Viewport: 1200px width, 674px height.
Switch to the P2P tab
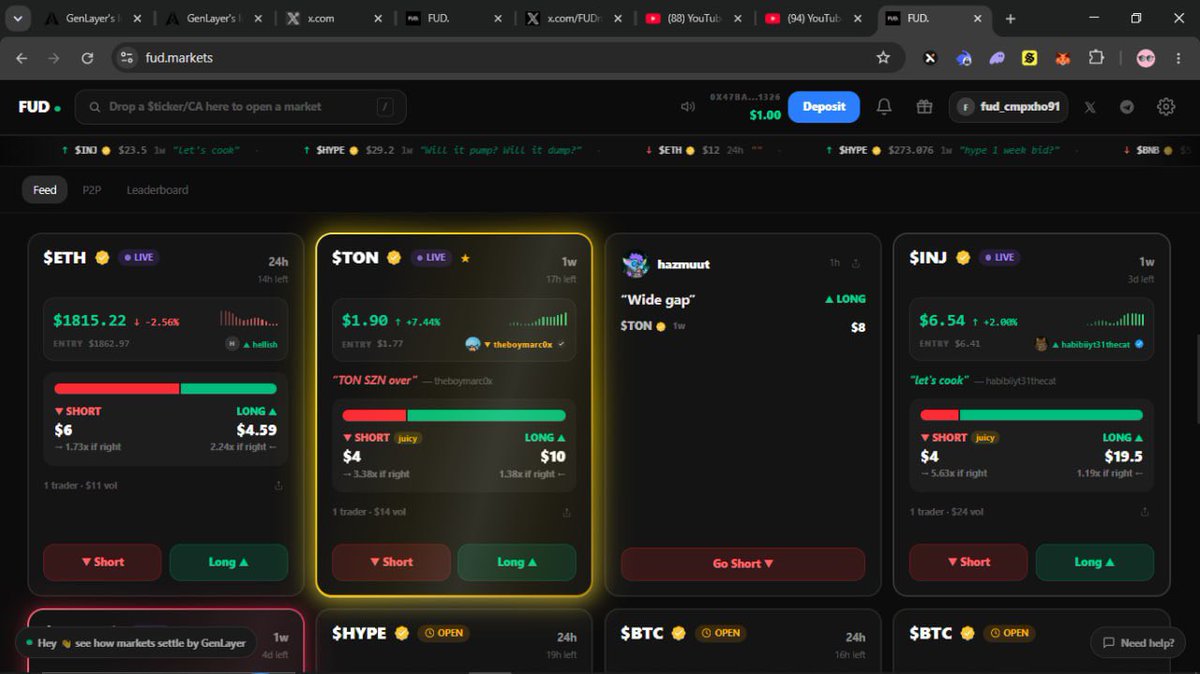click(x=92, y=190)
